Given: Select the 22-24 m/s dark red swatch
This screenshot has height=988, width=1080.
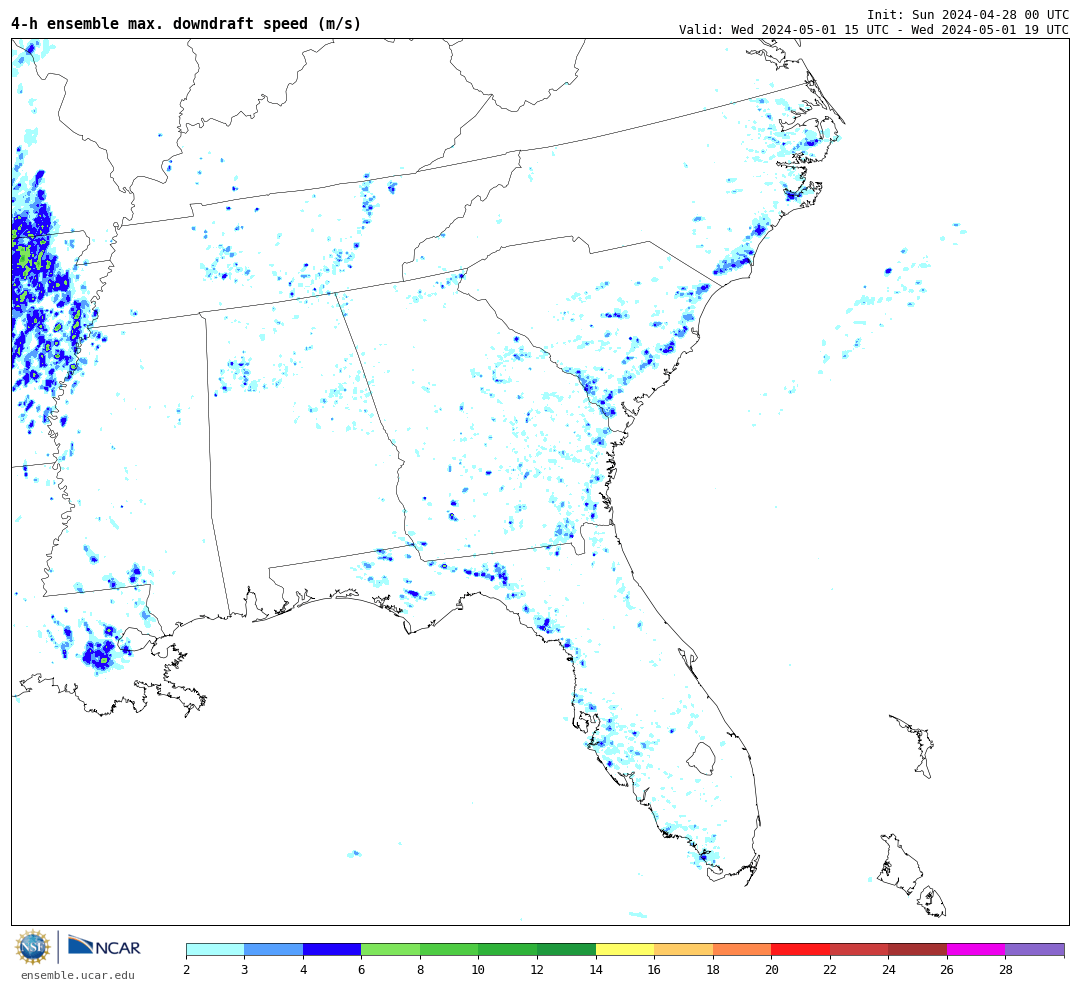Looking at the screenshot, I should [859, 949].
